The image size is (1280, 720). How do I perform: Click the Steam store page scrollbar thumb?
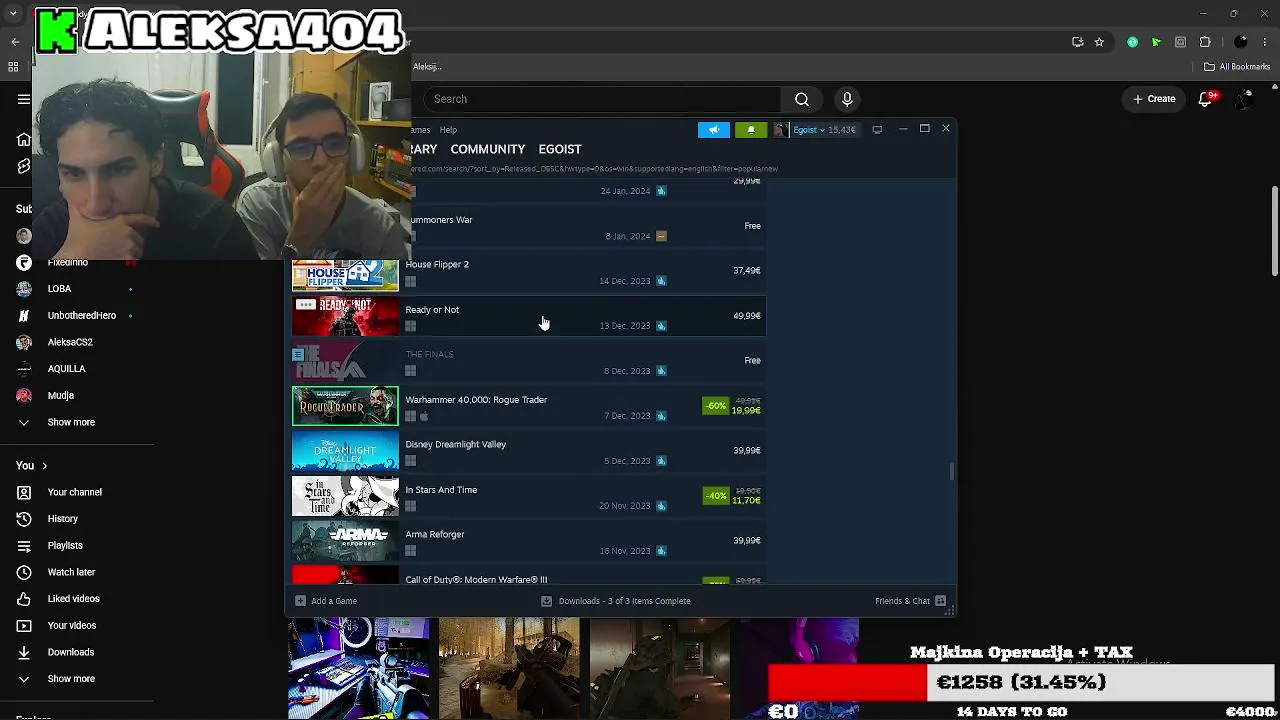coord(952,472)
